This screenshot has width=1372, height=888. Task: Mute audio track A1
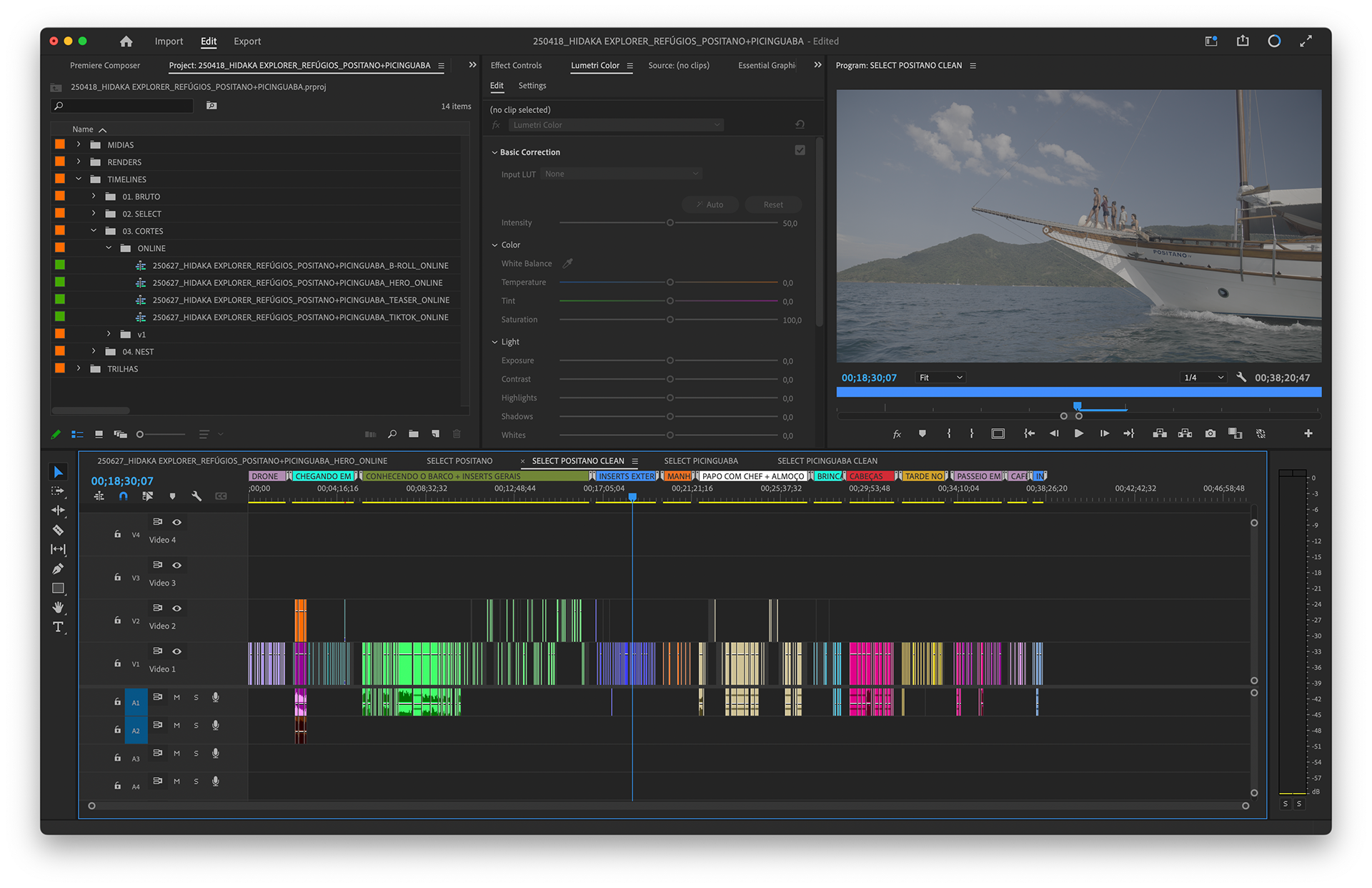(x=177, y=697)
